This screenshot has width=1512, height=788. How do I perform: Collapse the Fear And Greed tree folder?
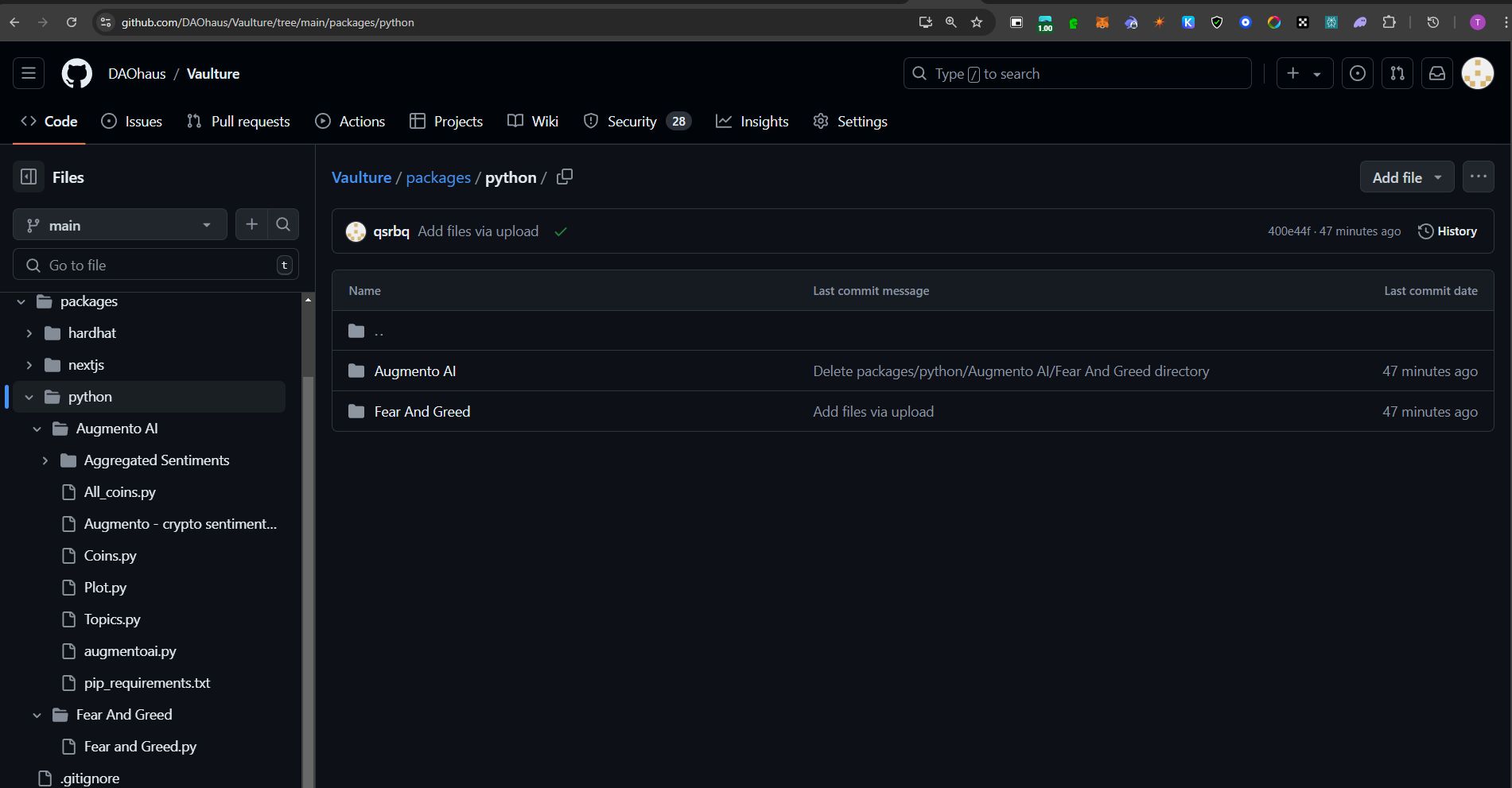[x=37, y=715]
